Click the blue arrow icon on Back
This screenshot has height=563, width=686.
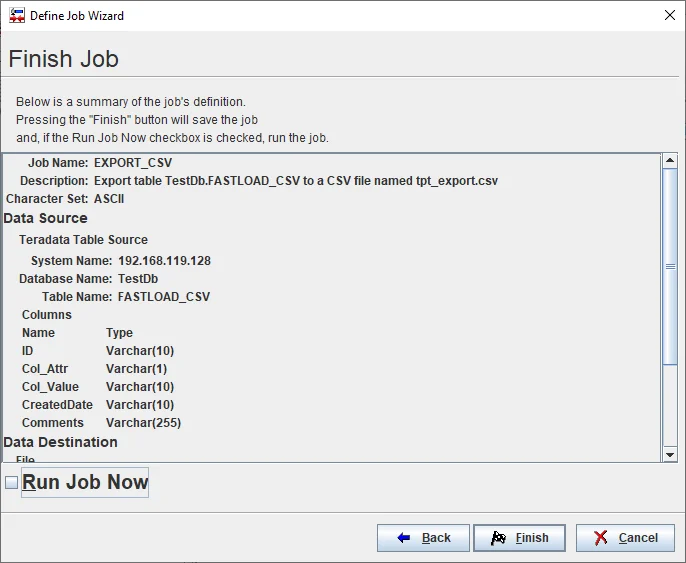click(x=404, y=538)
